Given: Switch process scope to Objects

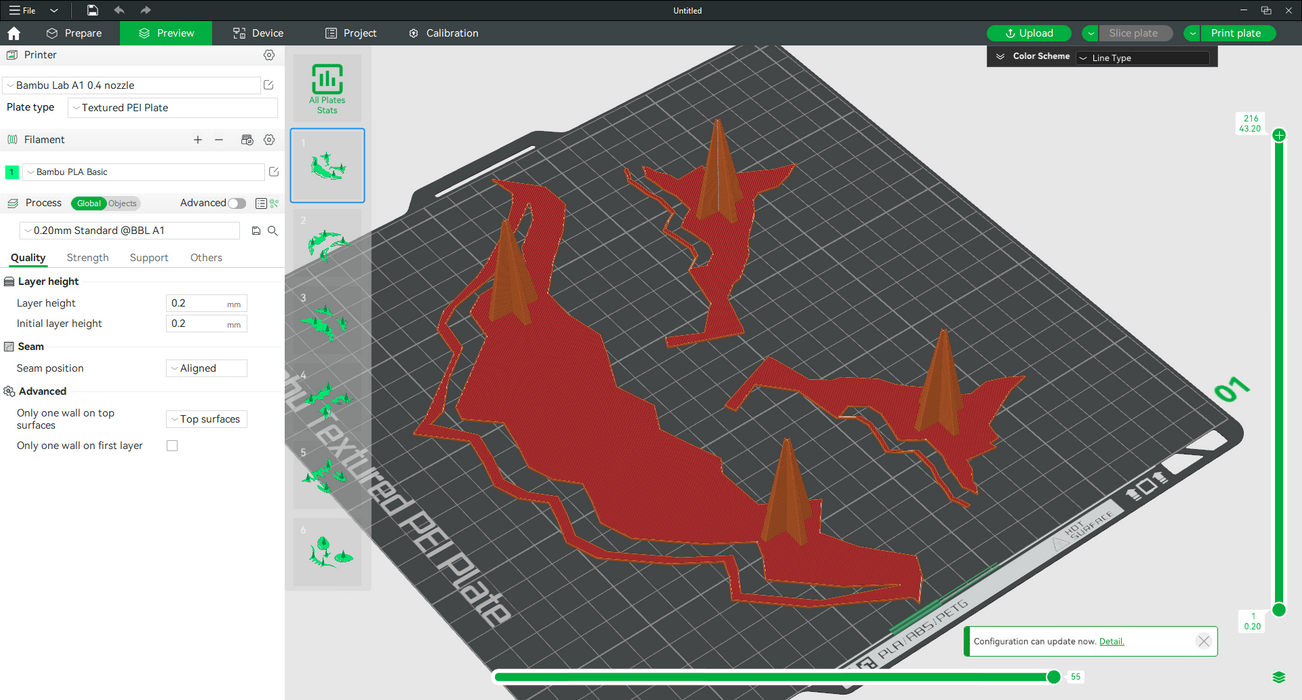Looking at the screenshot, I should point(122,203).
